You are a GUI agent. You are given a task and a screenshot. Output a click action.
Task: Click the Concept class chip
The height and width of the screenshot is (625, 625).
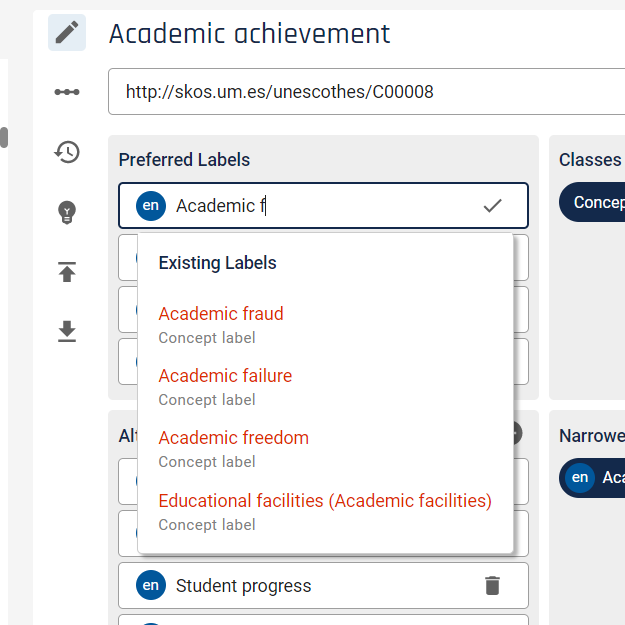592,202
